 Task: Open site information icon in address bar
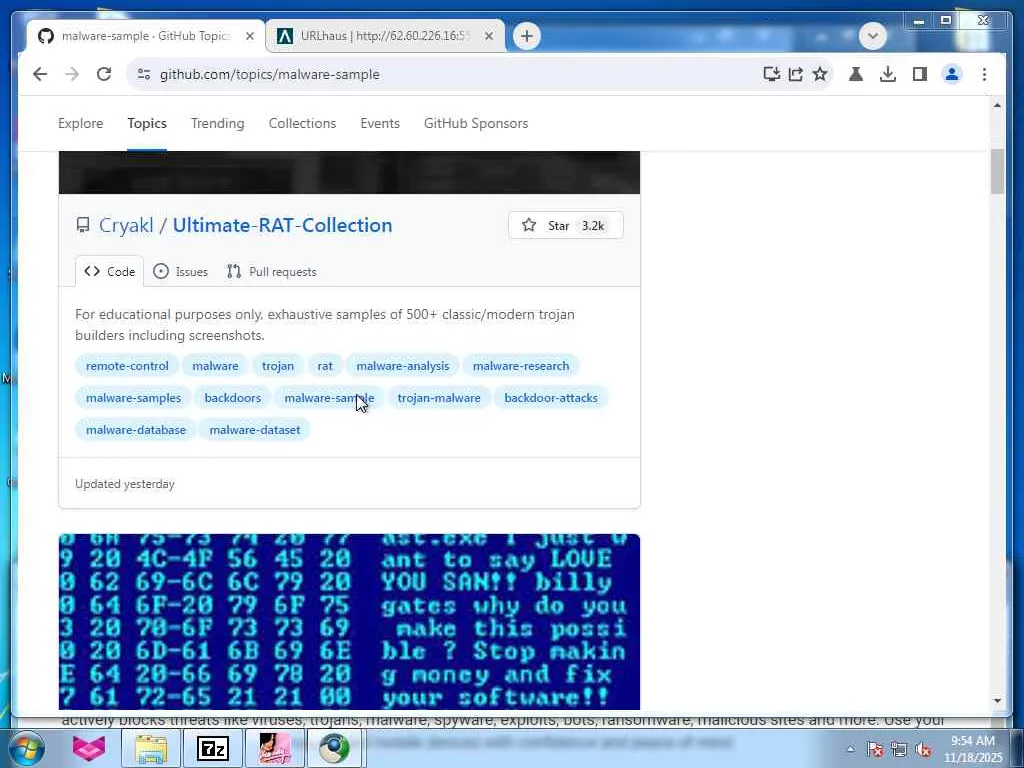click(144, 74)
